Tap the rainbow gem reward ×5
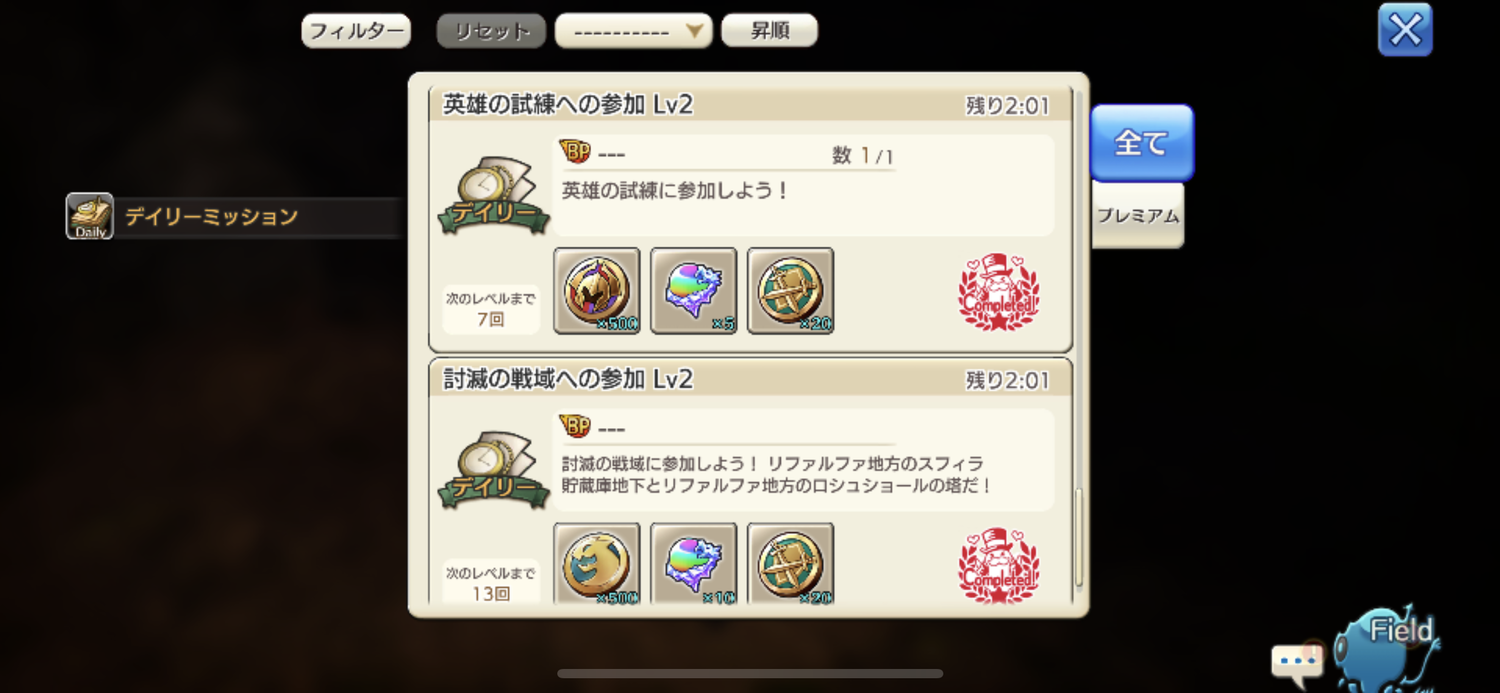Viewport: 1500px width, 693px height. click(x=693, y=291)
